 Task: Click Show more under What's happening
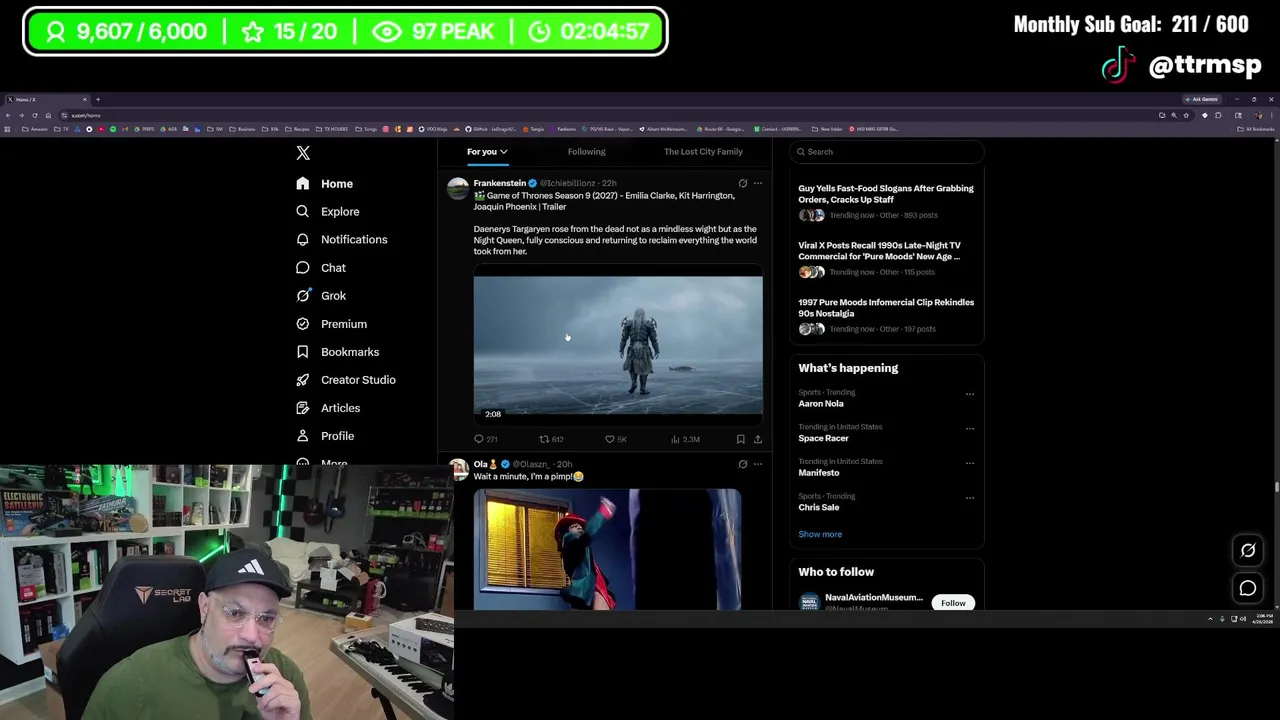tap(820, 534)
